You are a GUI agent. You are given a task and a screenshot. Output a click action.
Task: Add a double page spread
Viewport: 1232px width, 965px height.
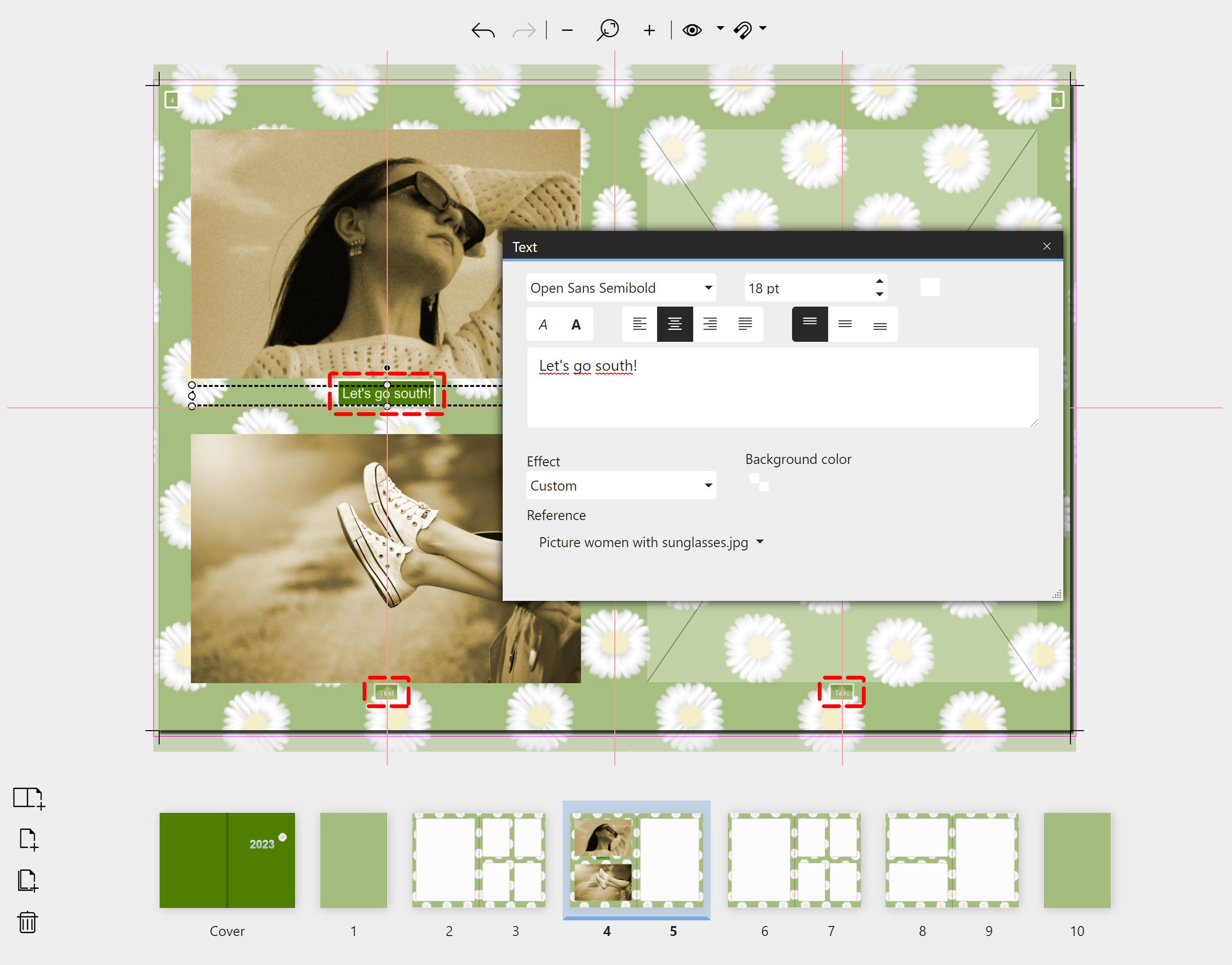28,798
